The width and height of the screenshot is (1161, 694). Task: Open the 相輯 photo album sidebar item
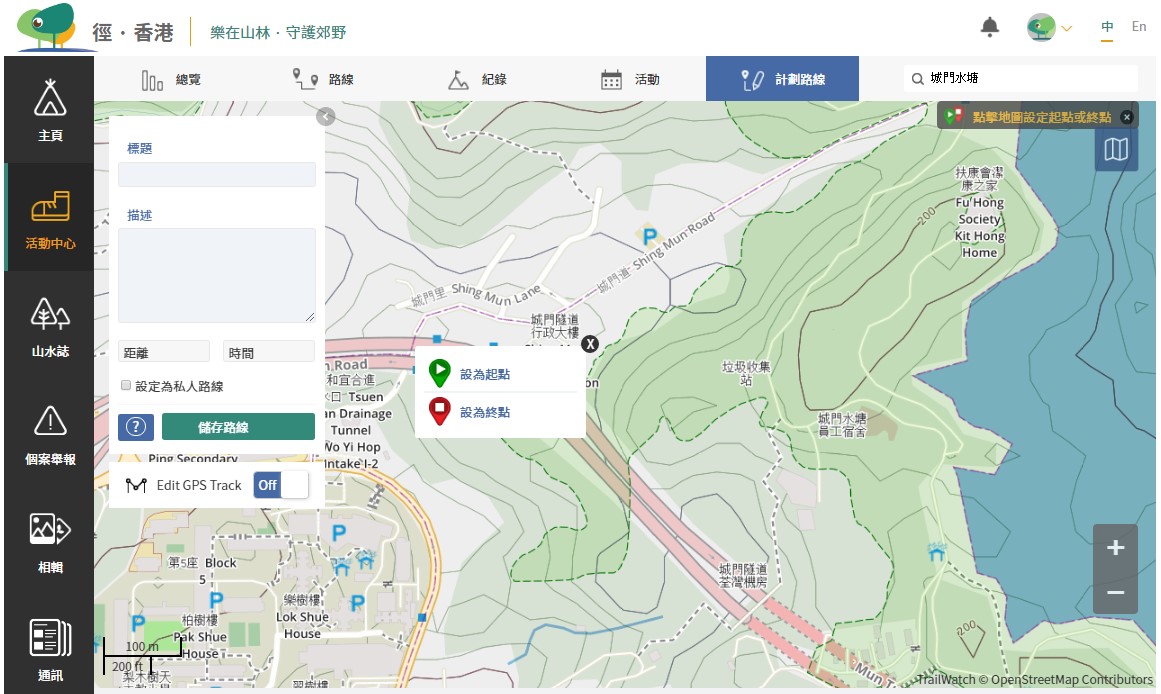point(50,542)
